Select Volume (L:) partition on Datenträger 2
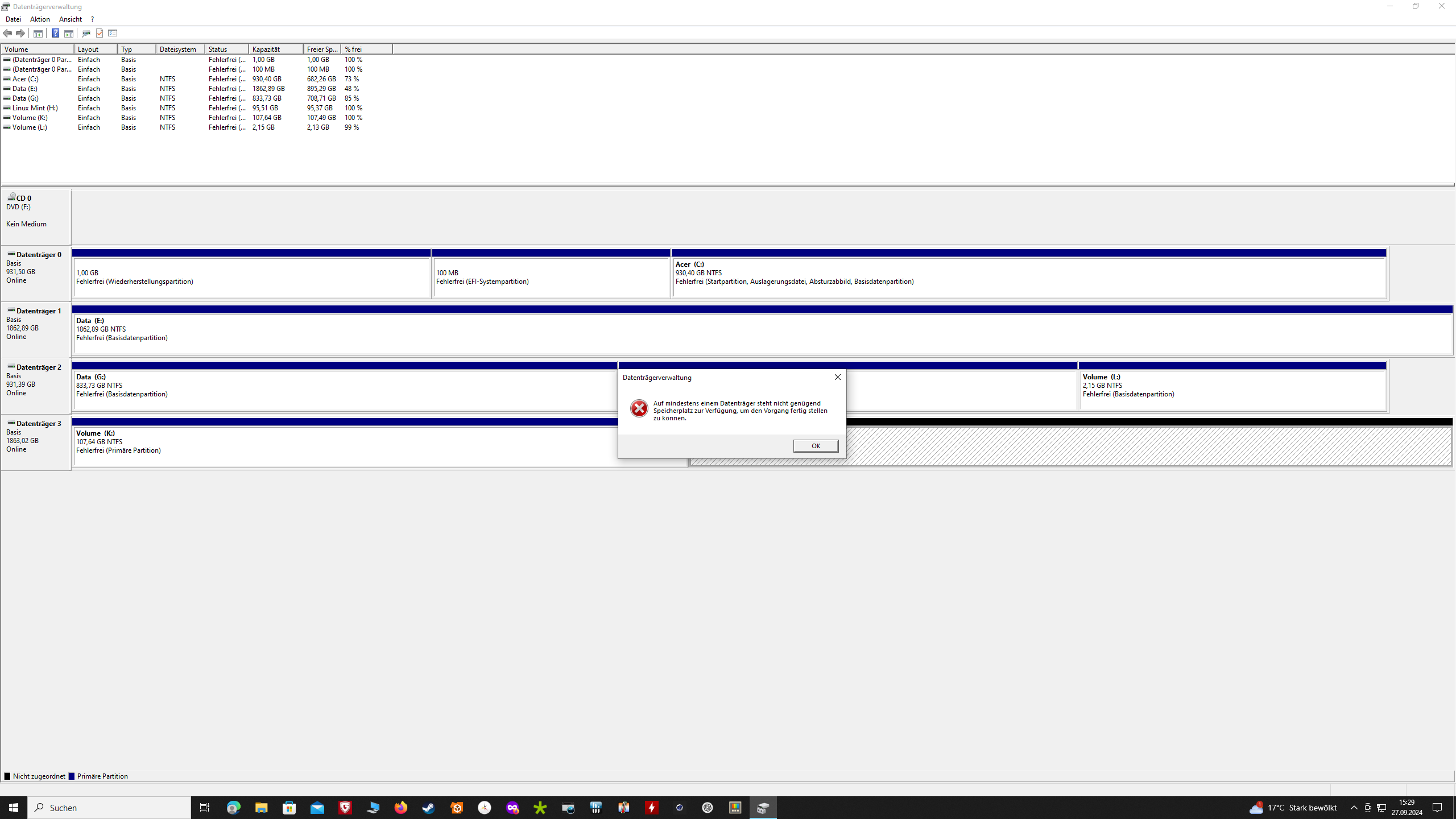This screenshot has height=819, width=1456. click(1232, 390)
